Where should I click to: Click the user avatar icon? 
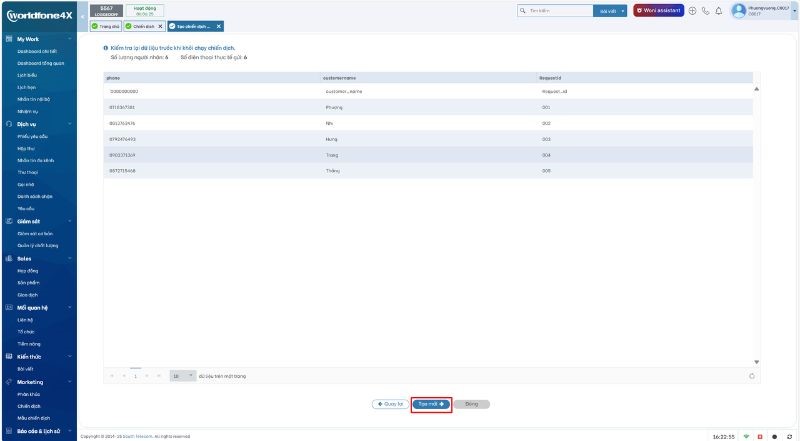tap(739, 10)
